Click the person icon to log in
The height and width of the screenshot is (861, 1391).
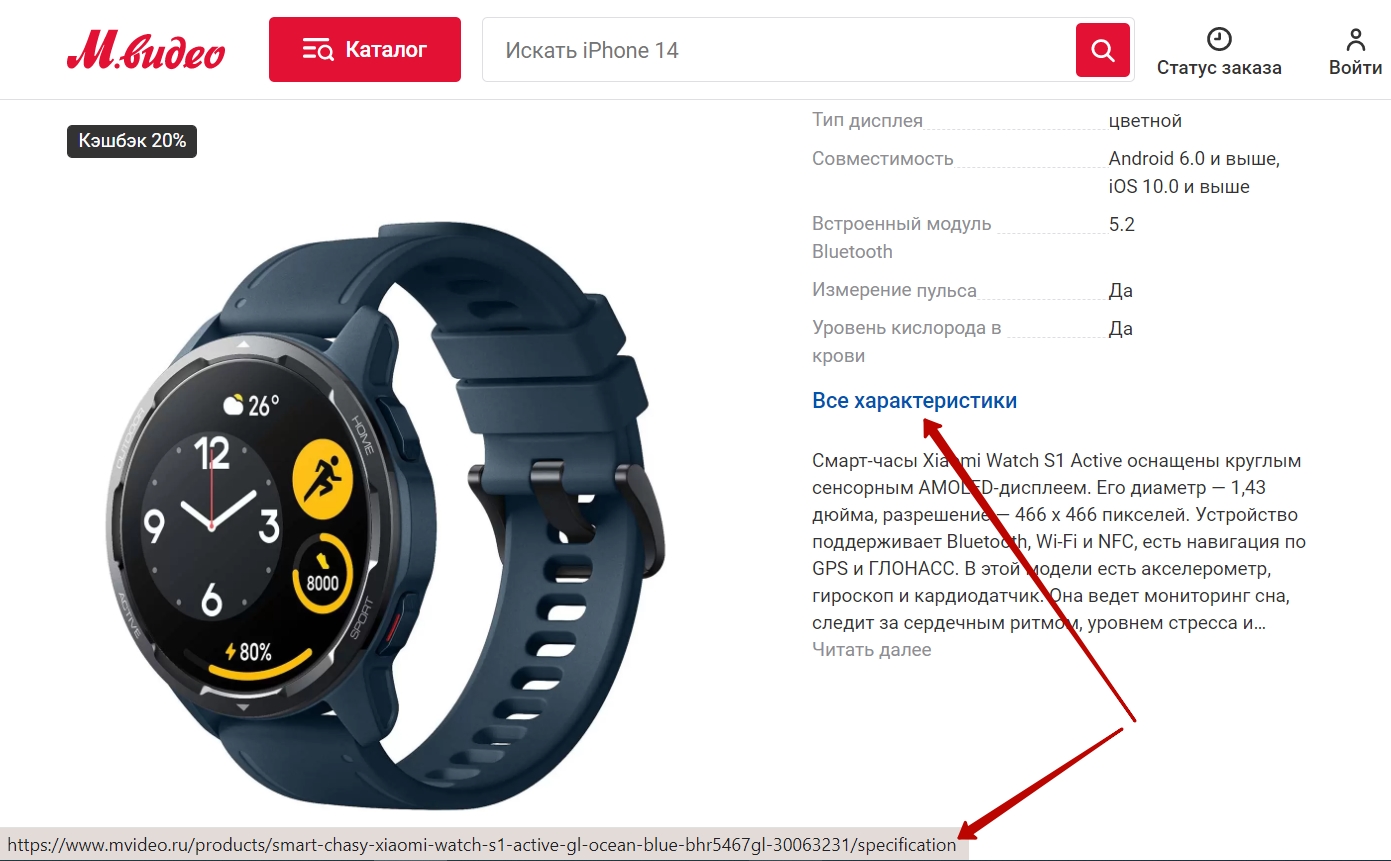(1356, 39)
